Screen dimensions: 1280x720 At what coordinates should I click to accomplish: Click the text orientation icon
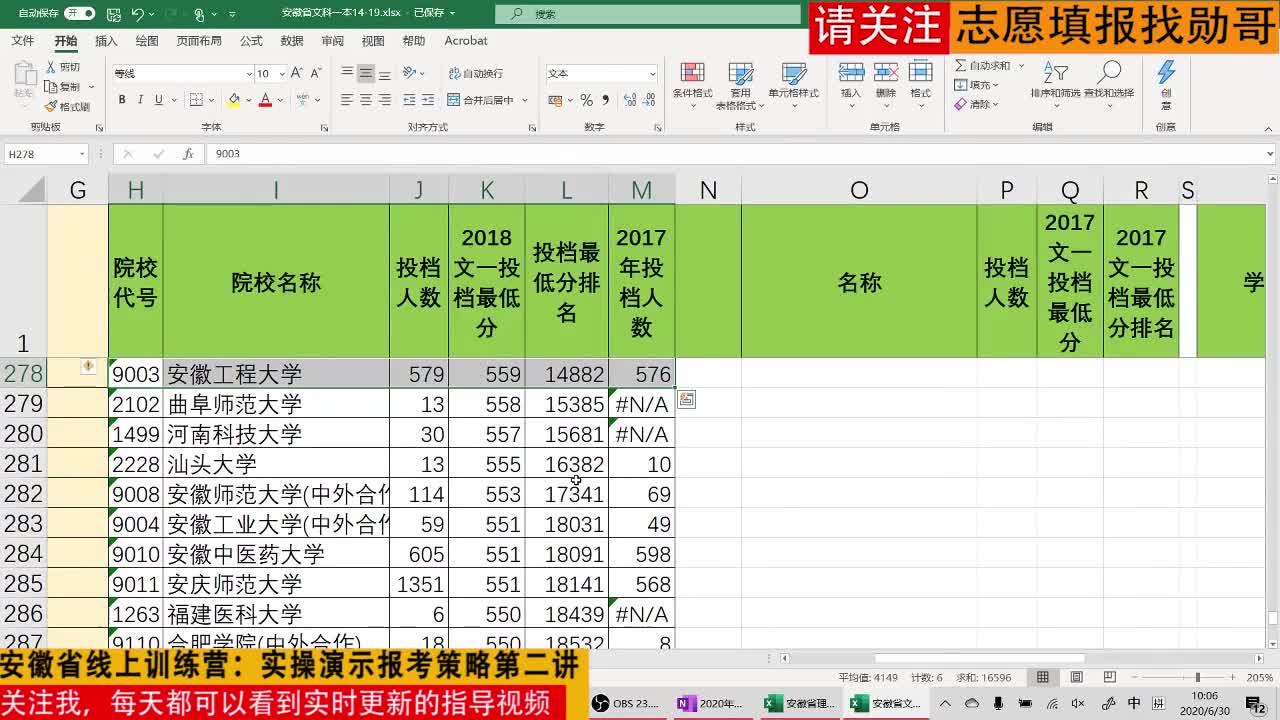[x=410, y=73]
